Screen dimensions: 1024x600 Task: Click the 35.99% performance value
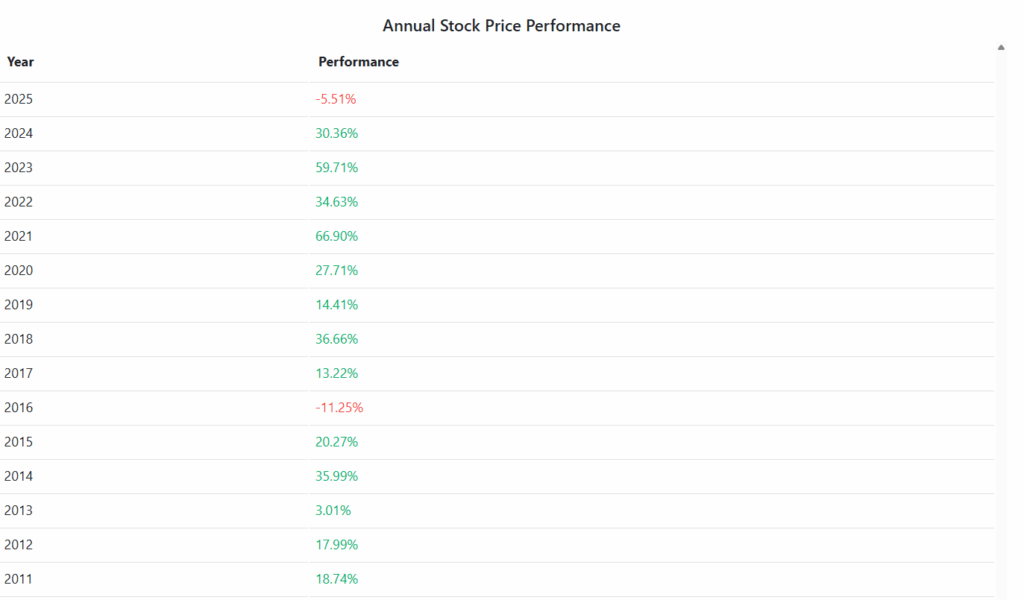click(x=336, y=476)
